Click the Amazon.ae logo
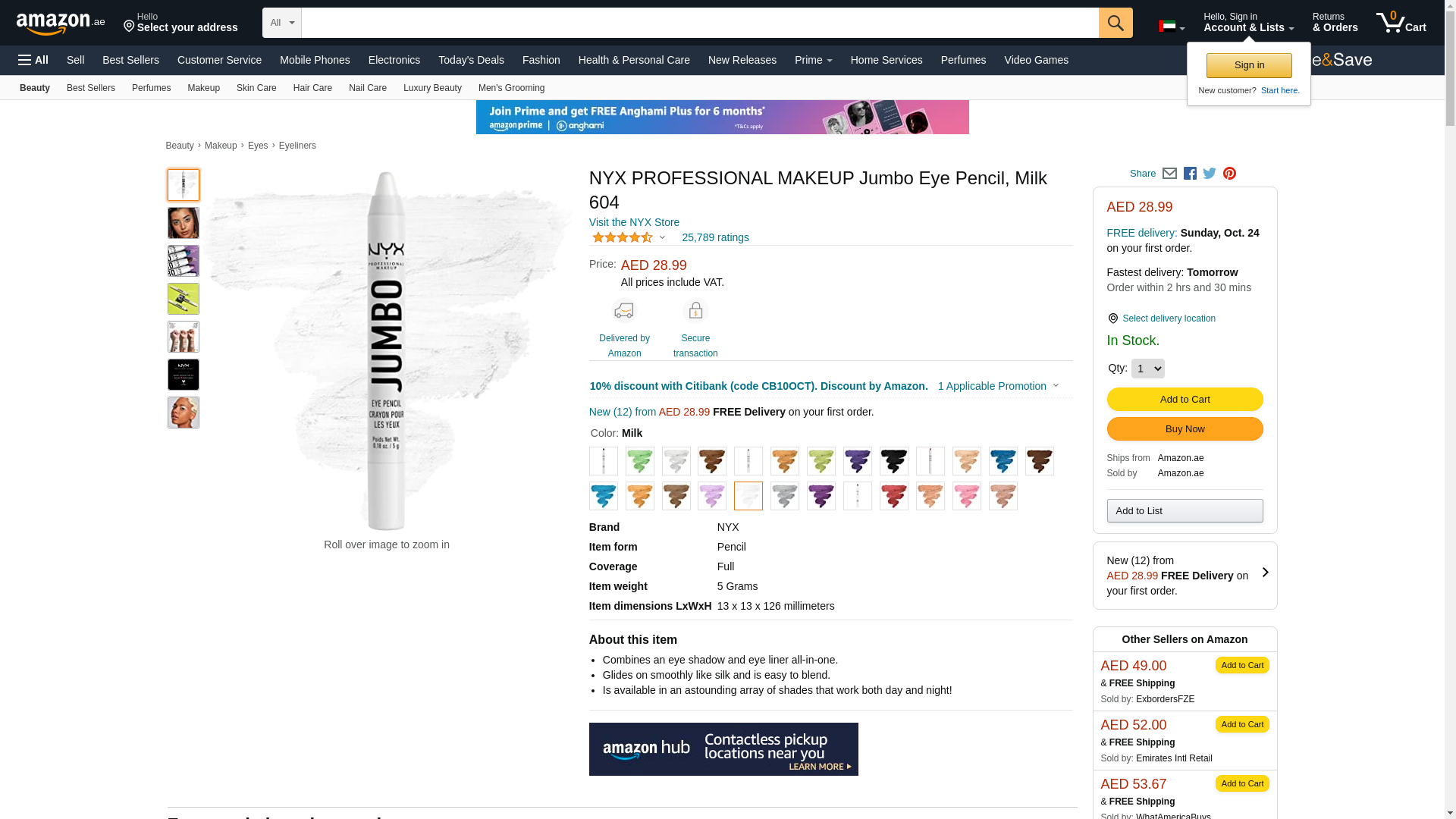Viewport: 1456px width, 819px height. [x=61, y=24]
